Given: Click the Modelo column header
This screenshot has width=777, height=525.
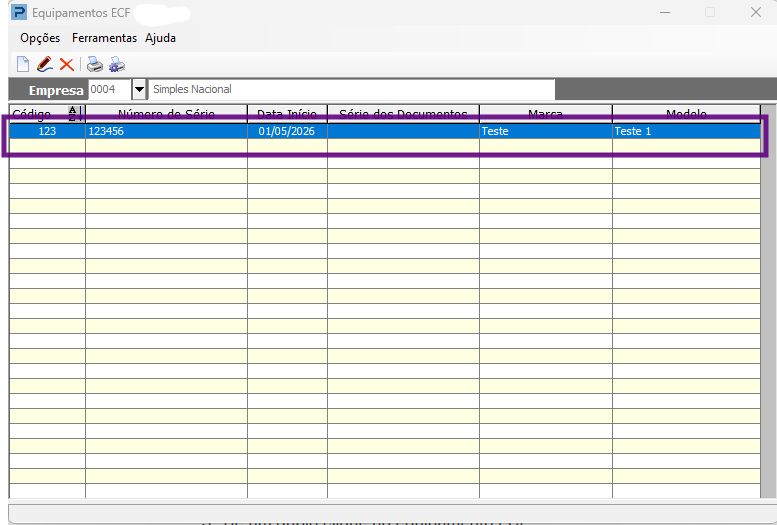Looking at the screenshot, I should click(x=686, y=114).
